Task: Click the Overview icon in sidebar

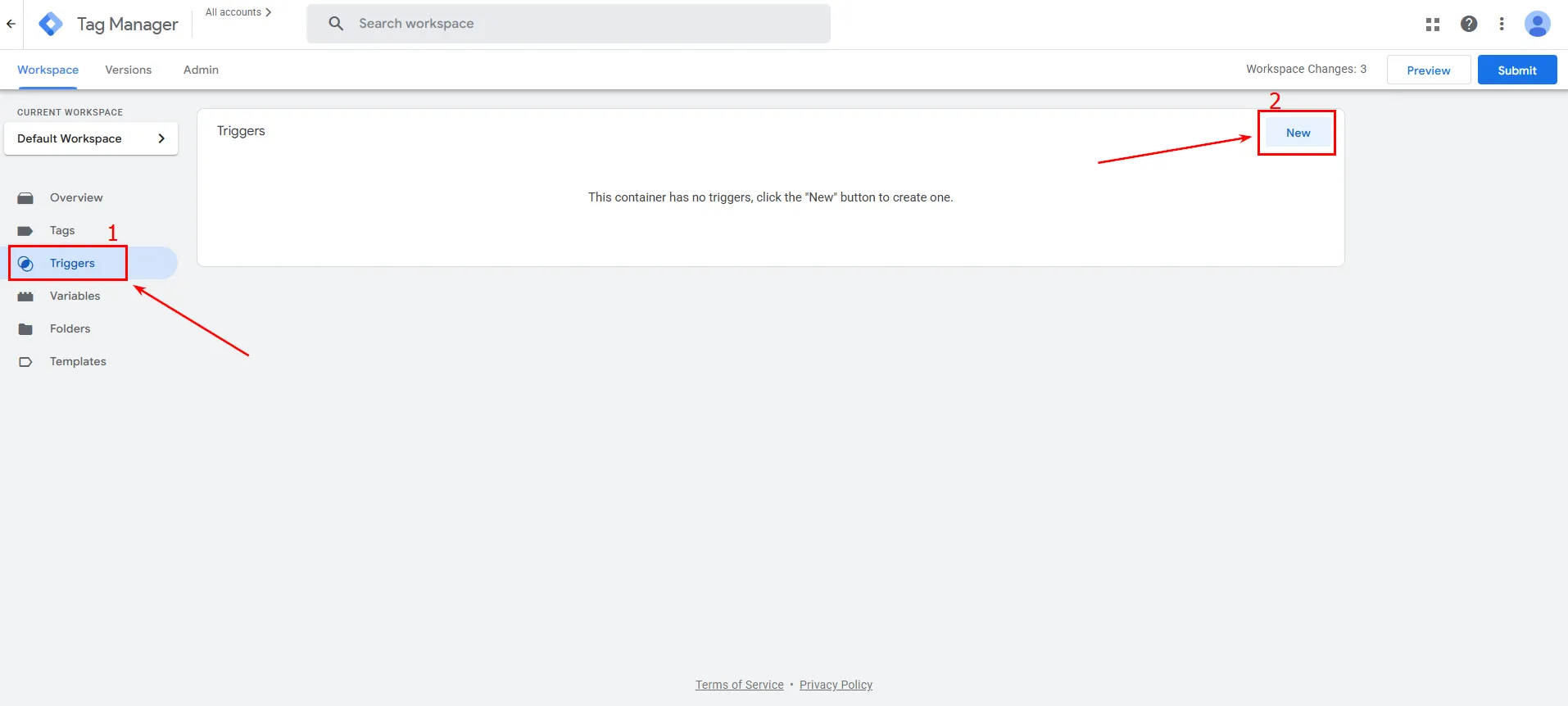Action: [x=25, y=198]
